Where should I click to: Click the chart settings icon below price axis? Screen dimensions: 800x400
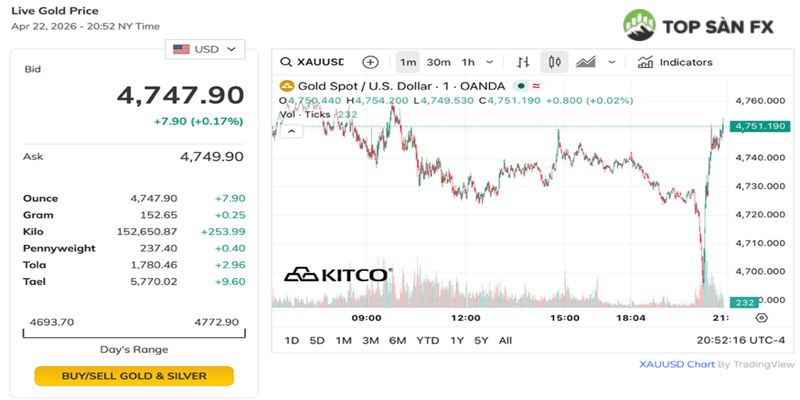[x=761, y=317]
